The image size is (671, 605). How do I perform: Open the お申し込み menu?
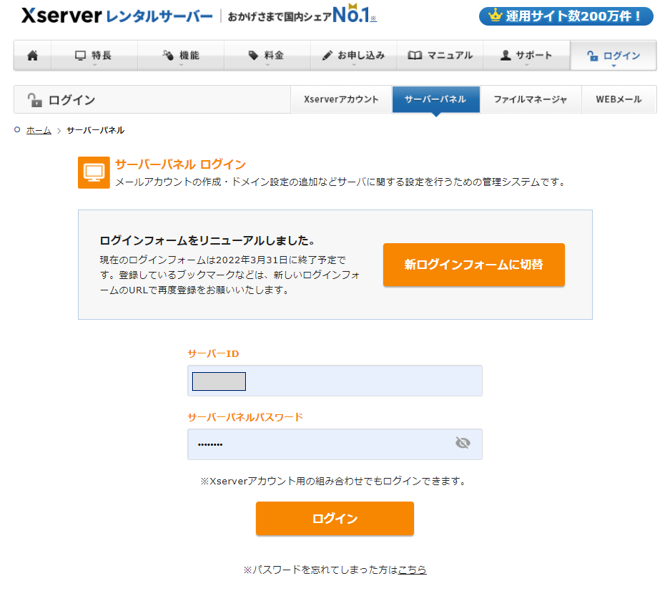click(x=353, y=56)
